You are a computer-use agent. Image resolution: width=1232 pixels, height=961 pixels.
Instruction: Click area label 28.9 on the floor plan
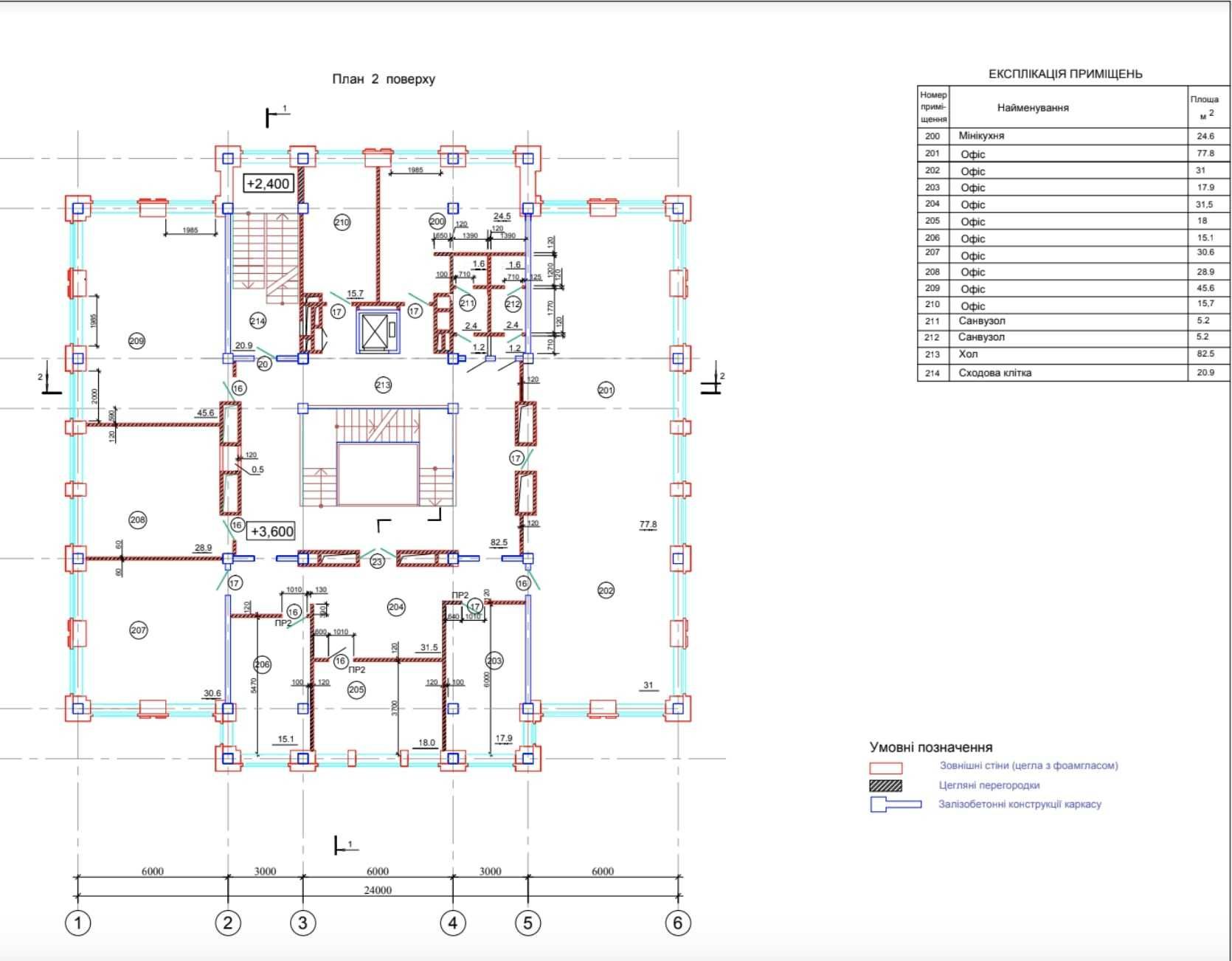pos(203,548)
